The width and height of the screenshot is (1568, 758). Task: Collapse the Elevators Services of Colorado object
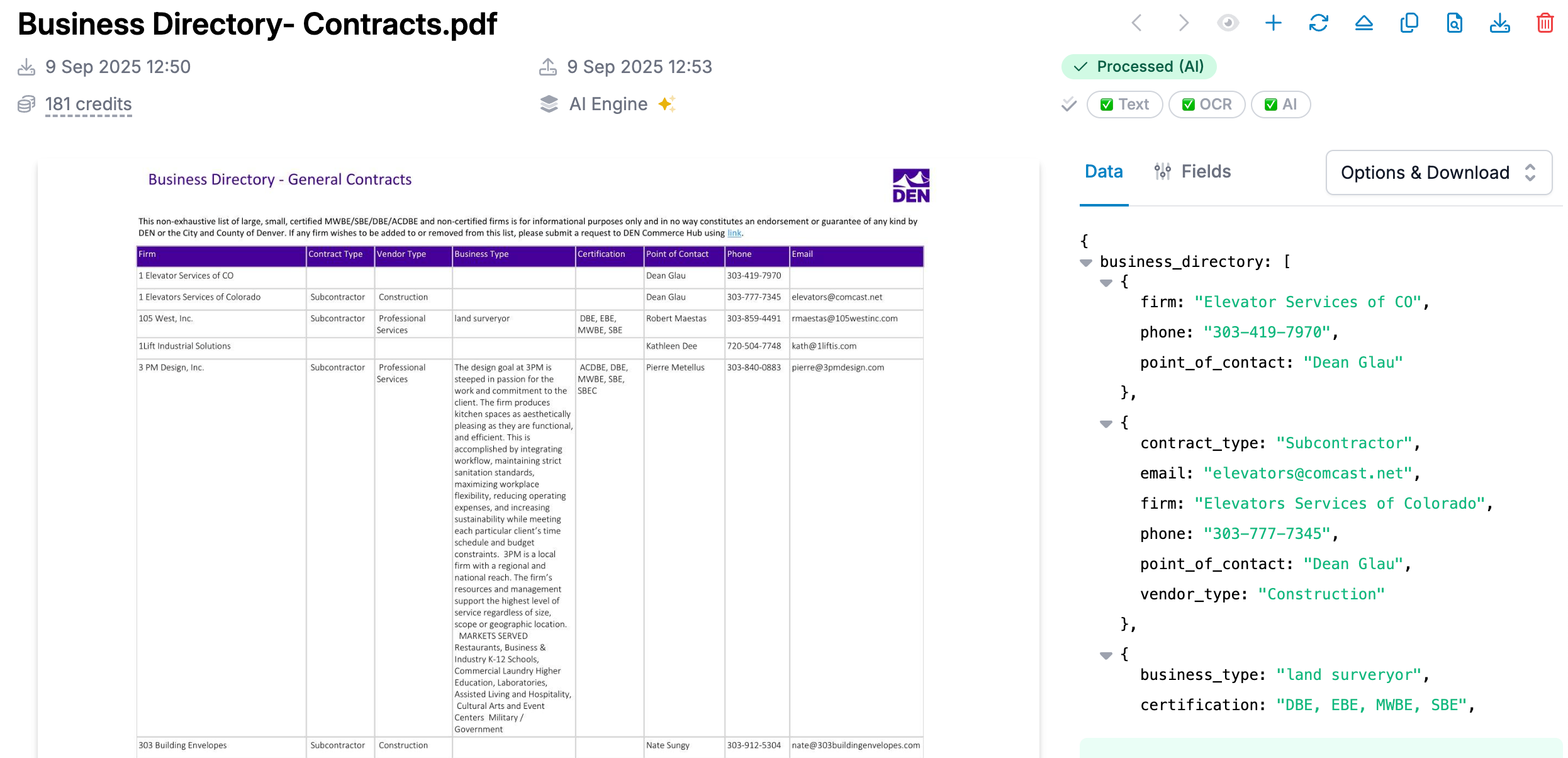1106,424
